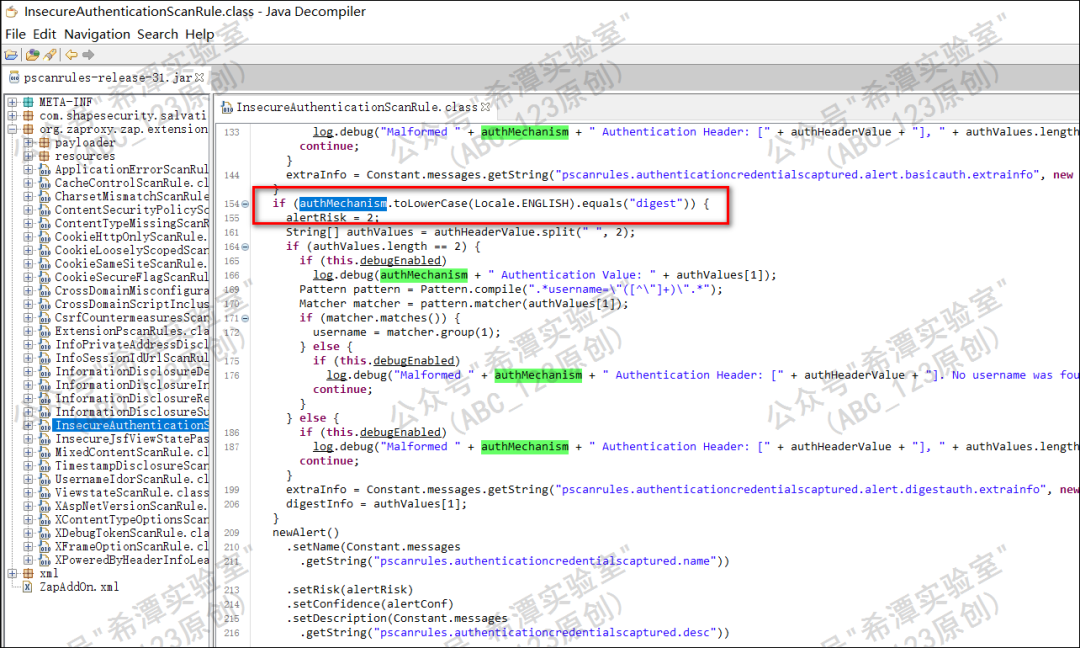Select CookieLooselyScopedScan tree item
Image resolution: width=1080 pixels, height=648 pixels.
pos(131,250)
